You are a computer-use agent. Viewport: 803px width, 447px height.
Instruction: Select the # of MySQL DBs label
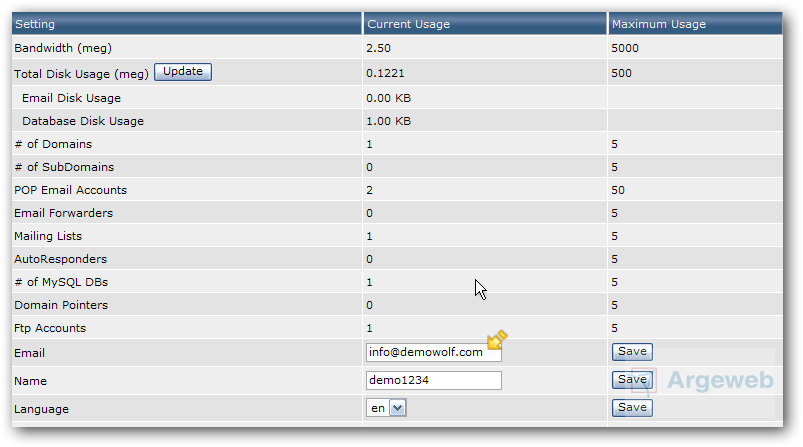(x=61, y=282)
